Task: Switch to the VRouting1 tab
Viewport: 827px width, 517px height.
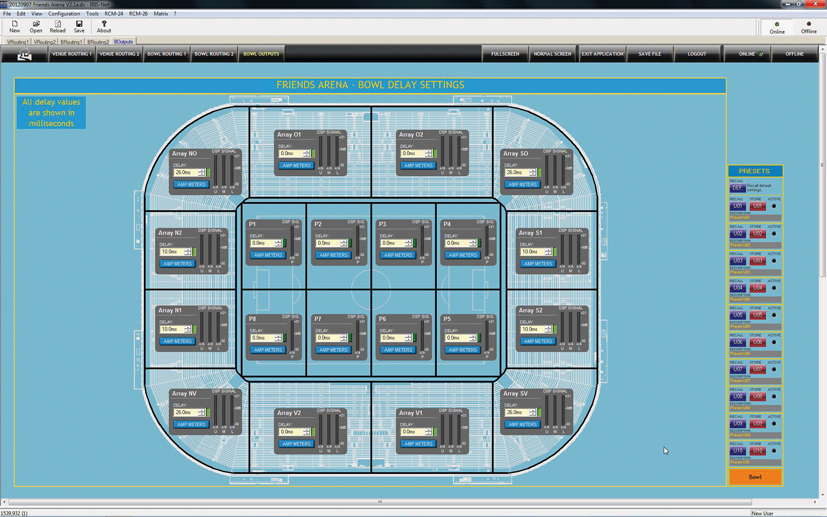Action: click(17, 42)
